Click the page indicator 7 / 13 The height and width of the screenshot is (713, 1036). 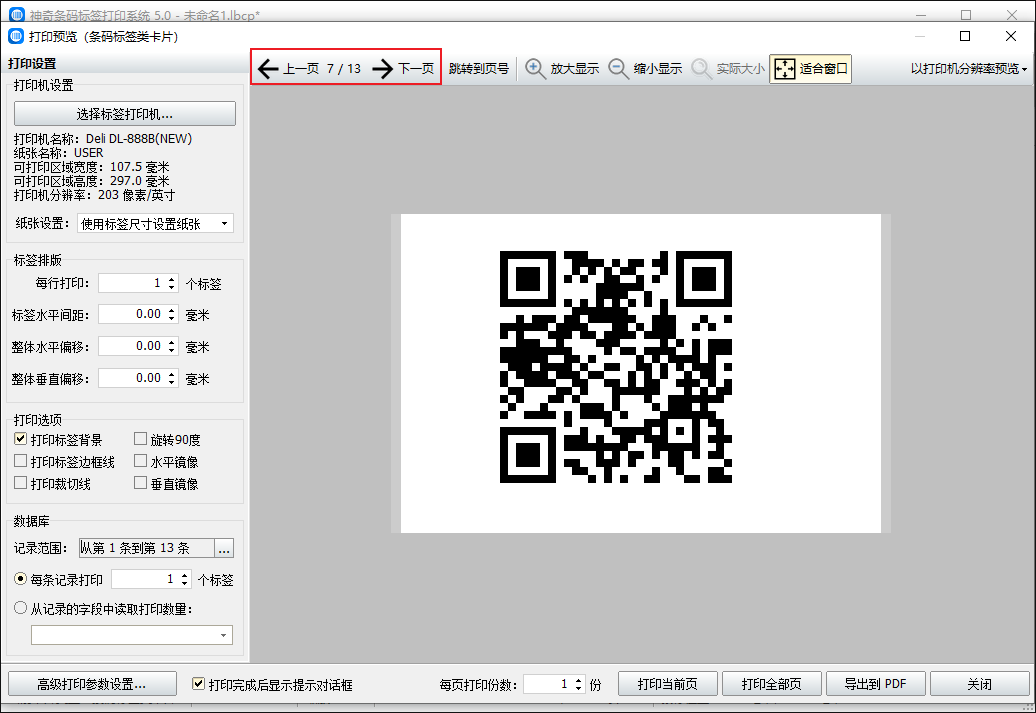[344, 69]
